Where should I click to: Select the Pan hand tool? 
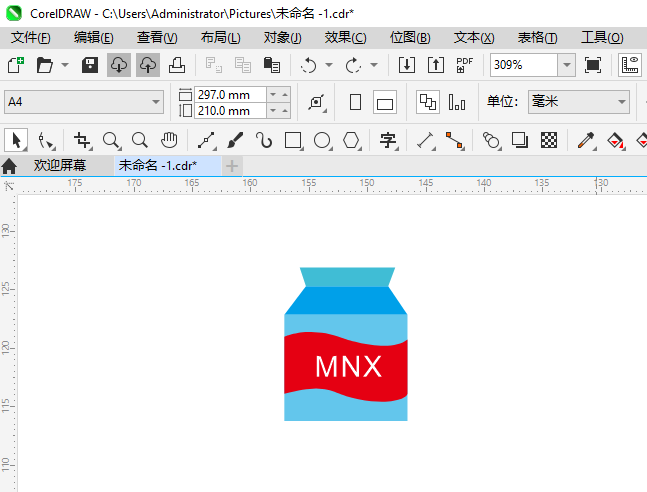pyautogui.click(x=169, y=141)
